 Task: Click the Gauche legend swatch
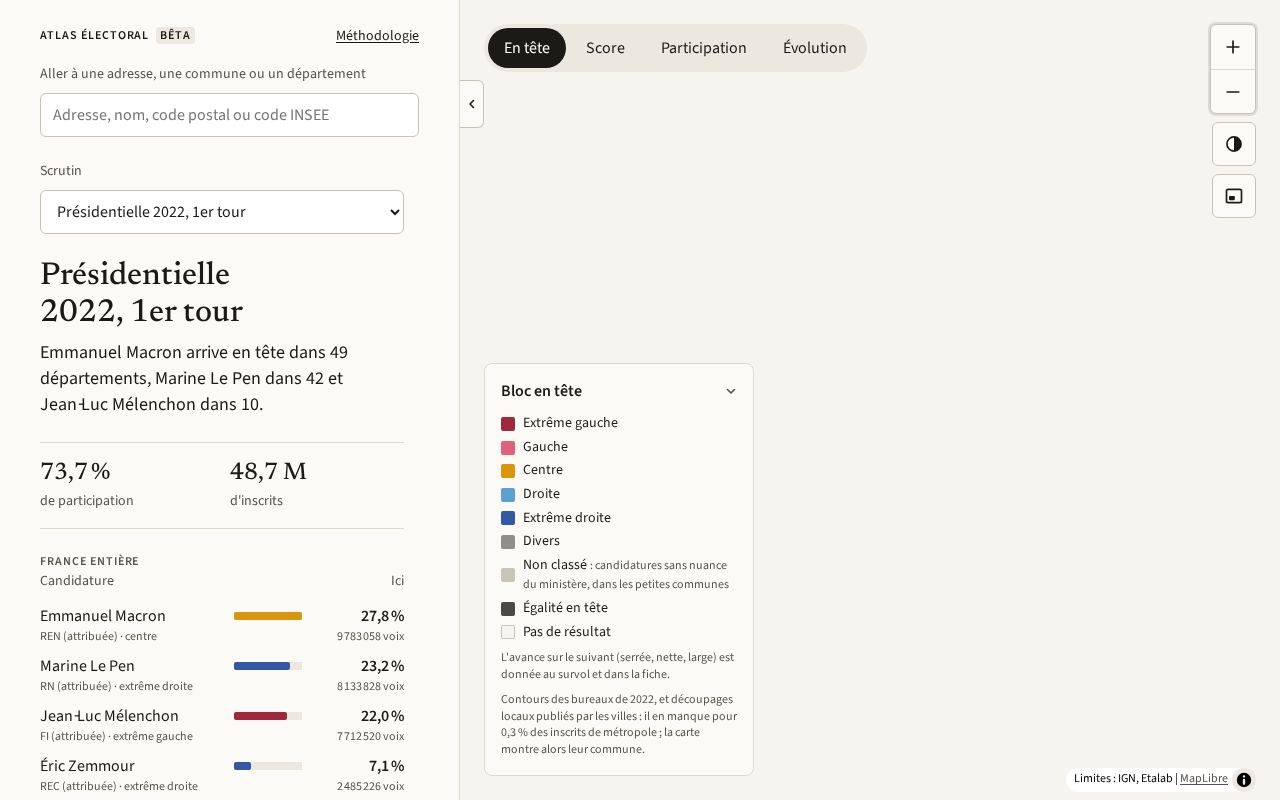point(508,448)
